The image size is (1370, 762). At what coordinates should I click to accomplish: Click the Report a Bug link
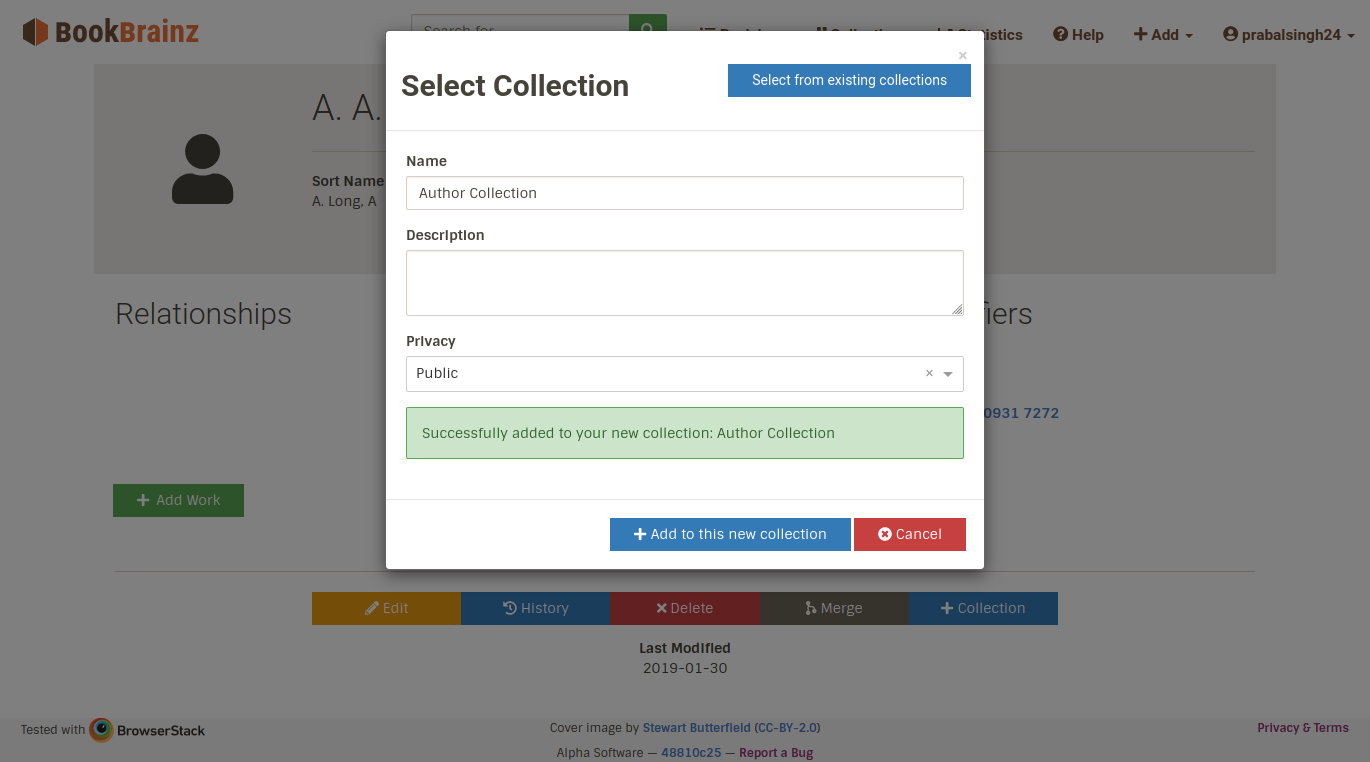coord(775,753)
